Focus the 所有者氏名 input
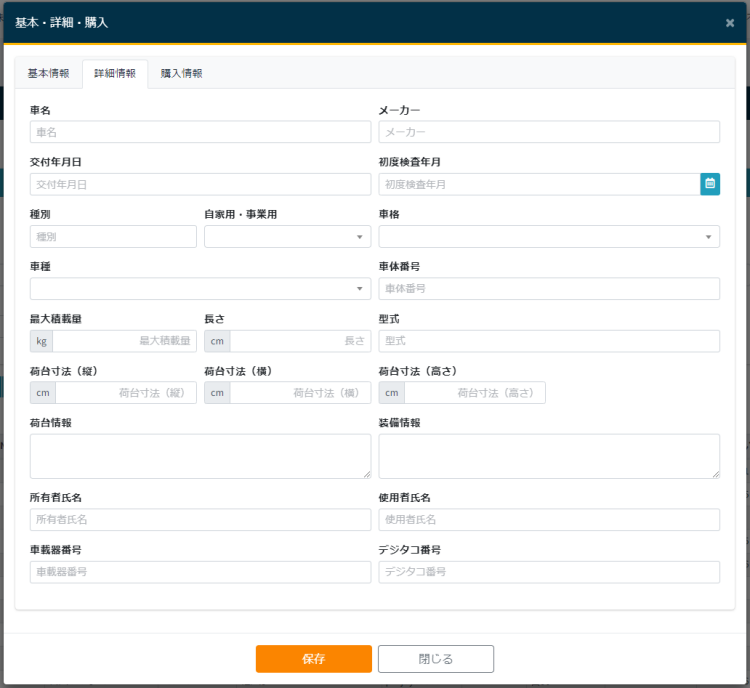Screen dimensions: 750x688 click(200, 520)
